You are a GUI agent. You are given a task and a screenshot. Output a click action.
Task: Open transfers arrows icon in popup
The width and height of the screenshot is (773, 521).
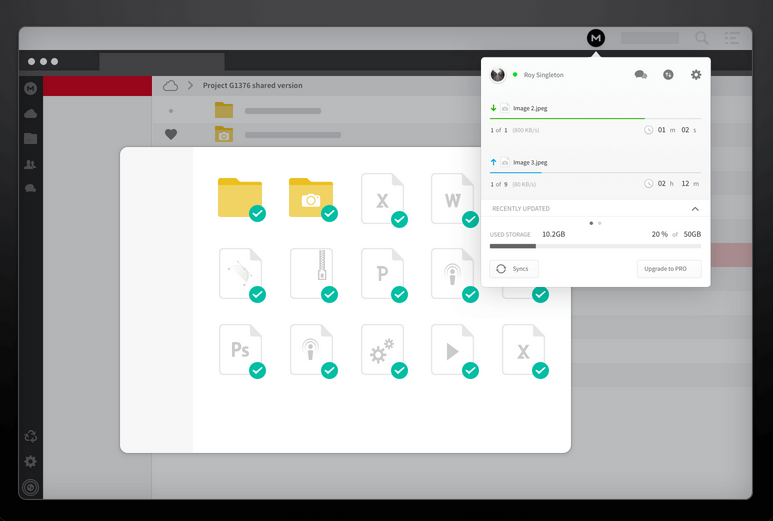tap(668, 75)
